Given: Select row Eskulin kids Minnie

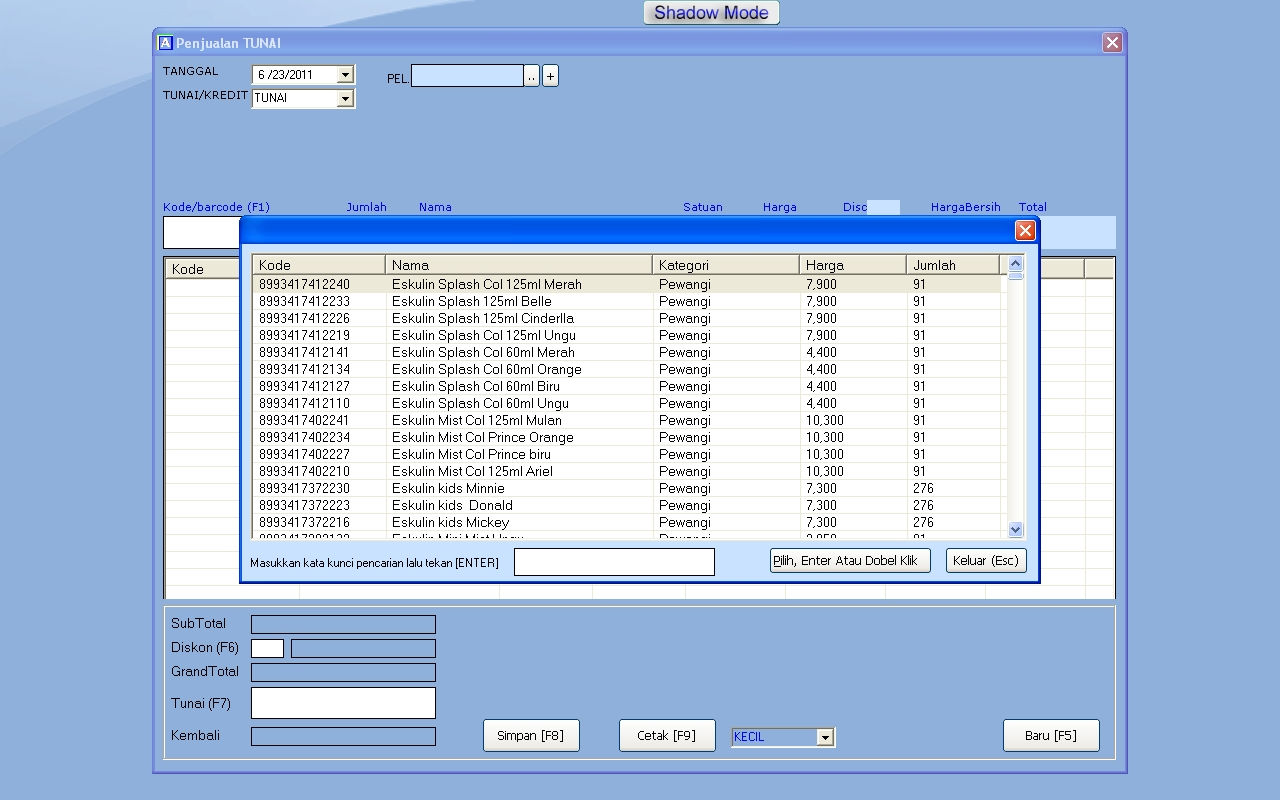Looking at the screenshot, I should tap(627, 488).
